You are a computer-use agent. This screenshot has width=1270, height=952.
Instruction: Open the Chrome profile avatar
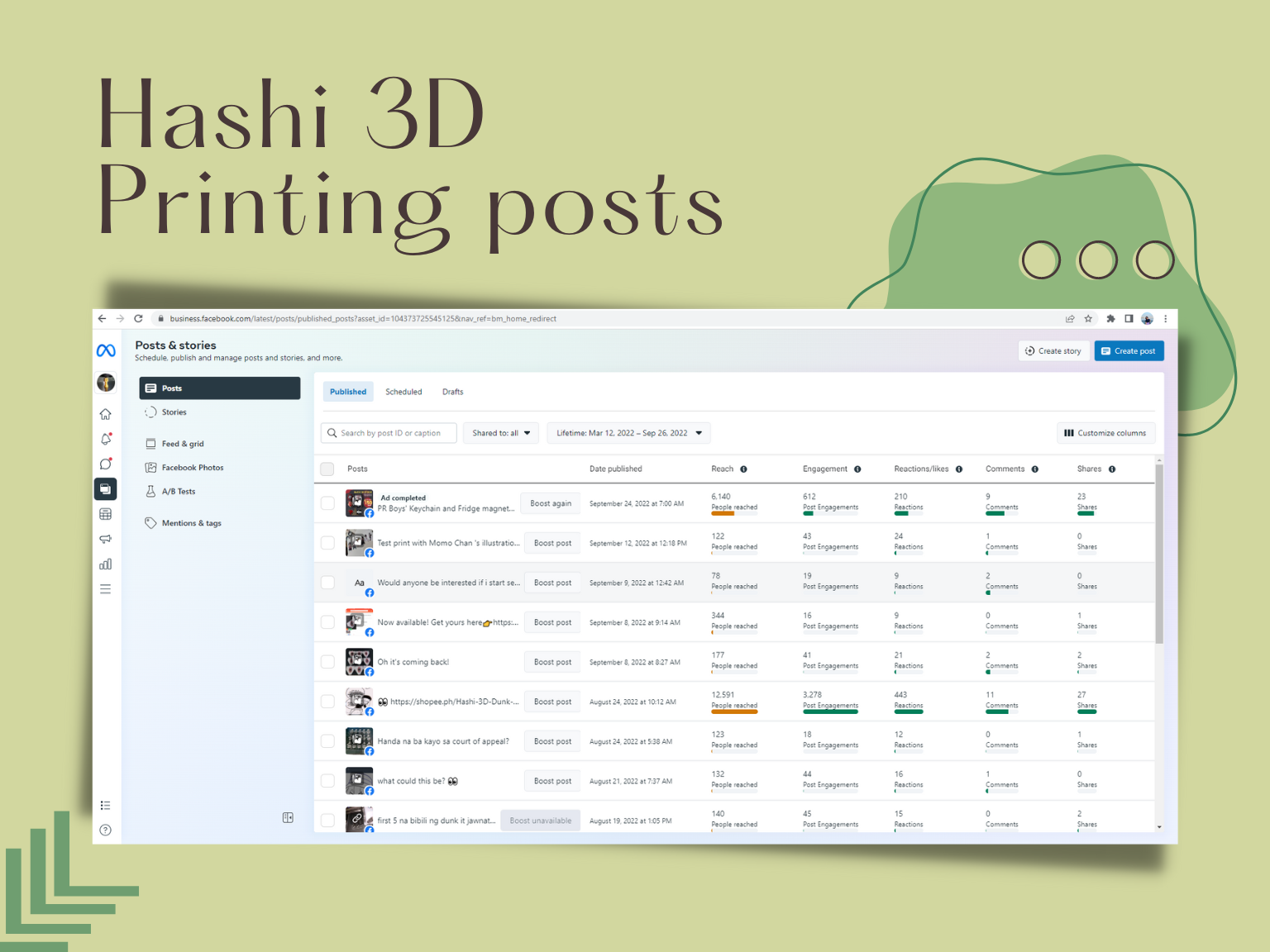[1148, 318]
